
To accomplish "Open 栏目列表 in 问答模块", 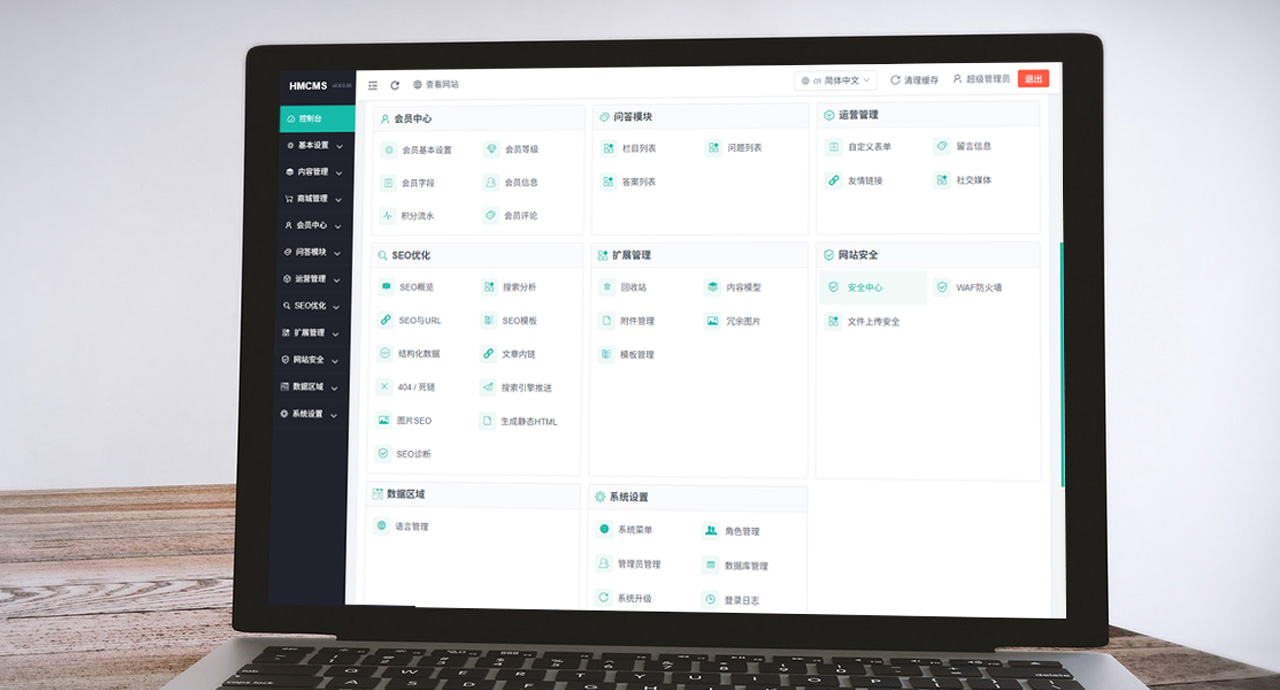I will (x=628, y=148).
